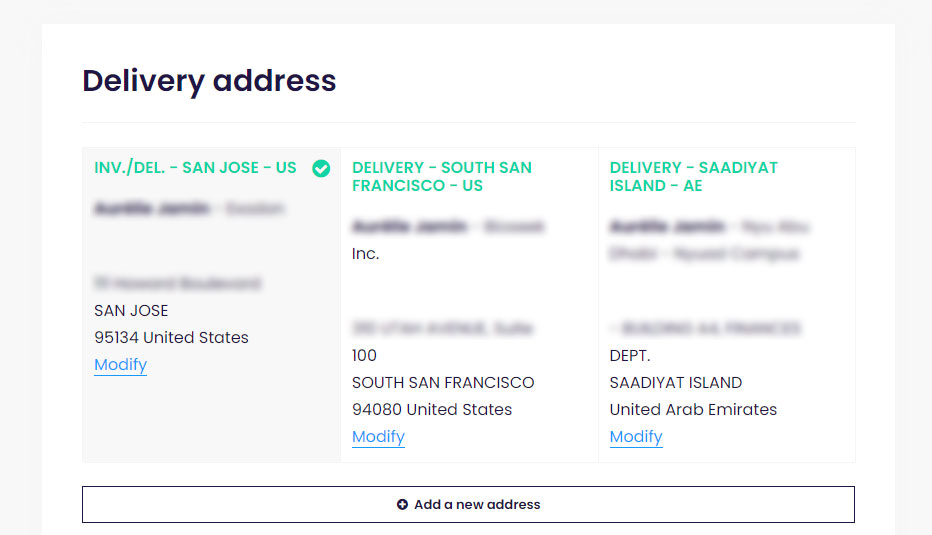Choose DELIVERY - SAADIYAT ISLAND - AE heading
932x535 pixels.
(694, 177)
